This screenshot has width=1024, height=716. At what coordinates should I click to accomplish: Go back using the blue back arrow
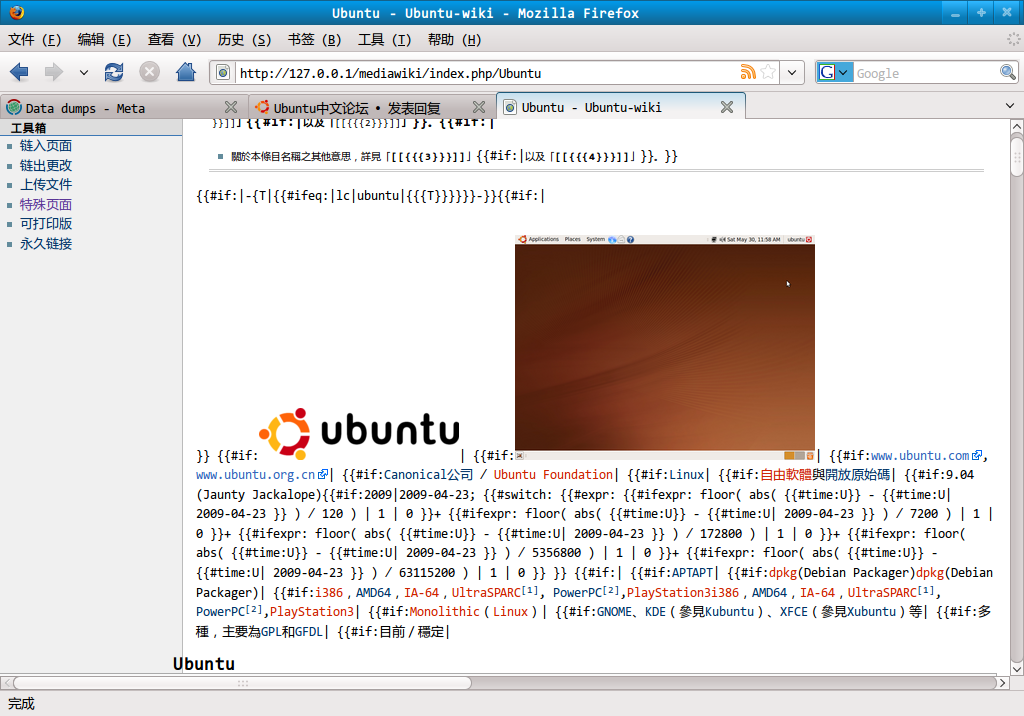pyautogui.click(x=20, y=72)
